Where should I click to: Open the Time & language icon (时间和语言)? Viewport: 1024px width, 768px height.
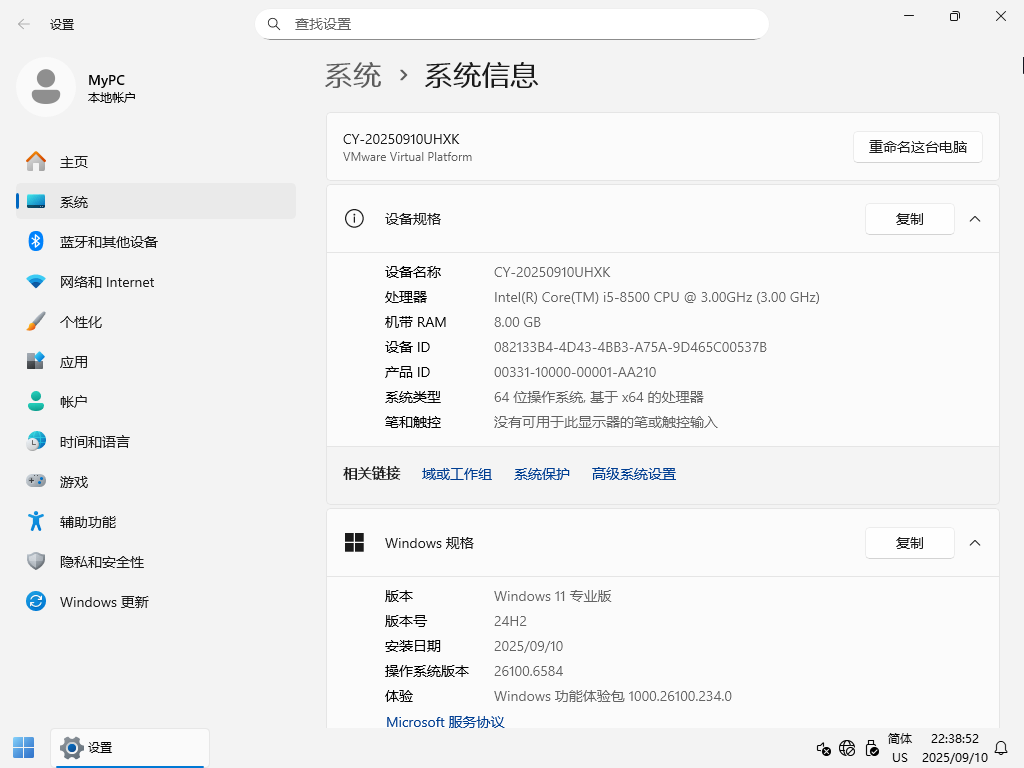coord(36,442)
